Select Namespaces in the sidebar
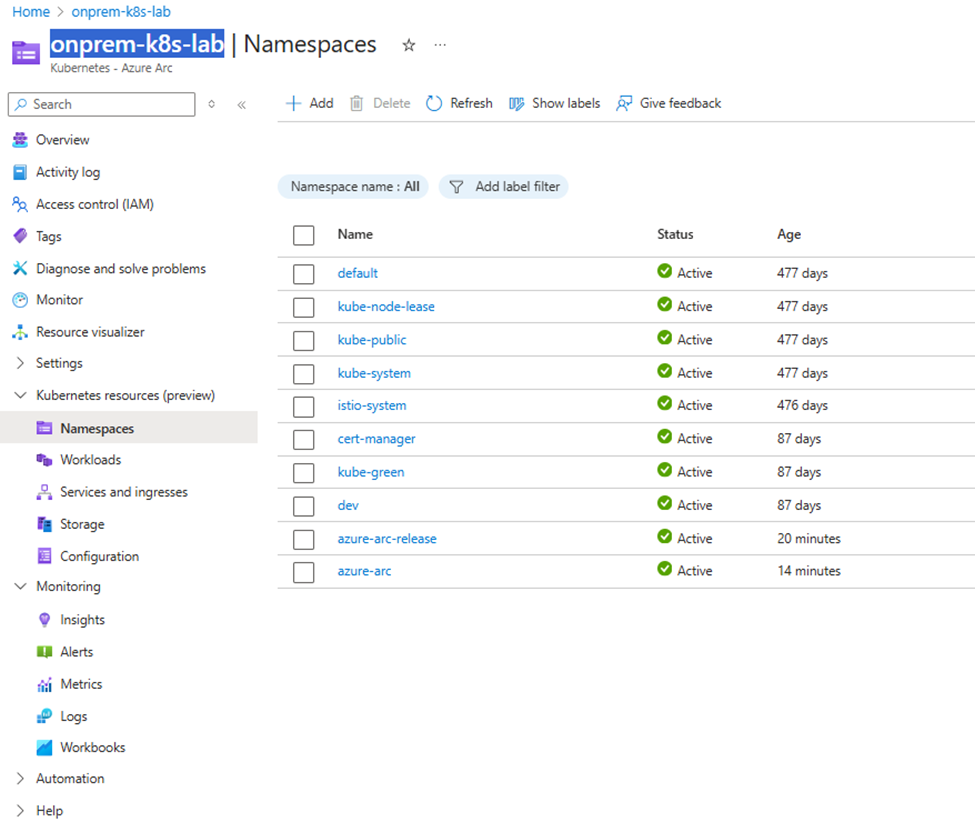 (129, 428)
